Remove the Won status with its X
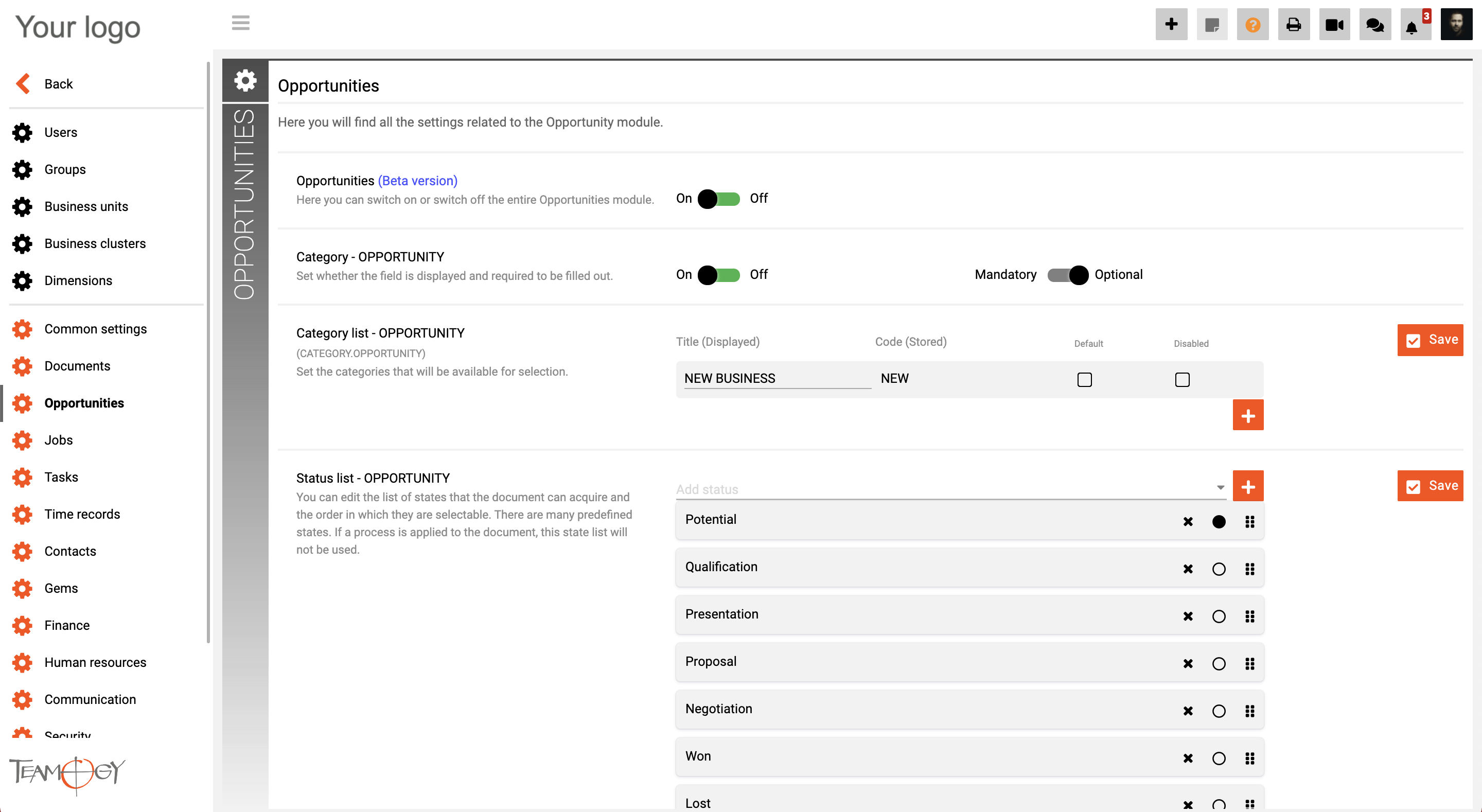The width and height of the screenshot is (1482, 812). [x=1188, y=758]
